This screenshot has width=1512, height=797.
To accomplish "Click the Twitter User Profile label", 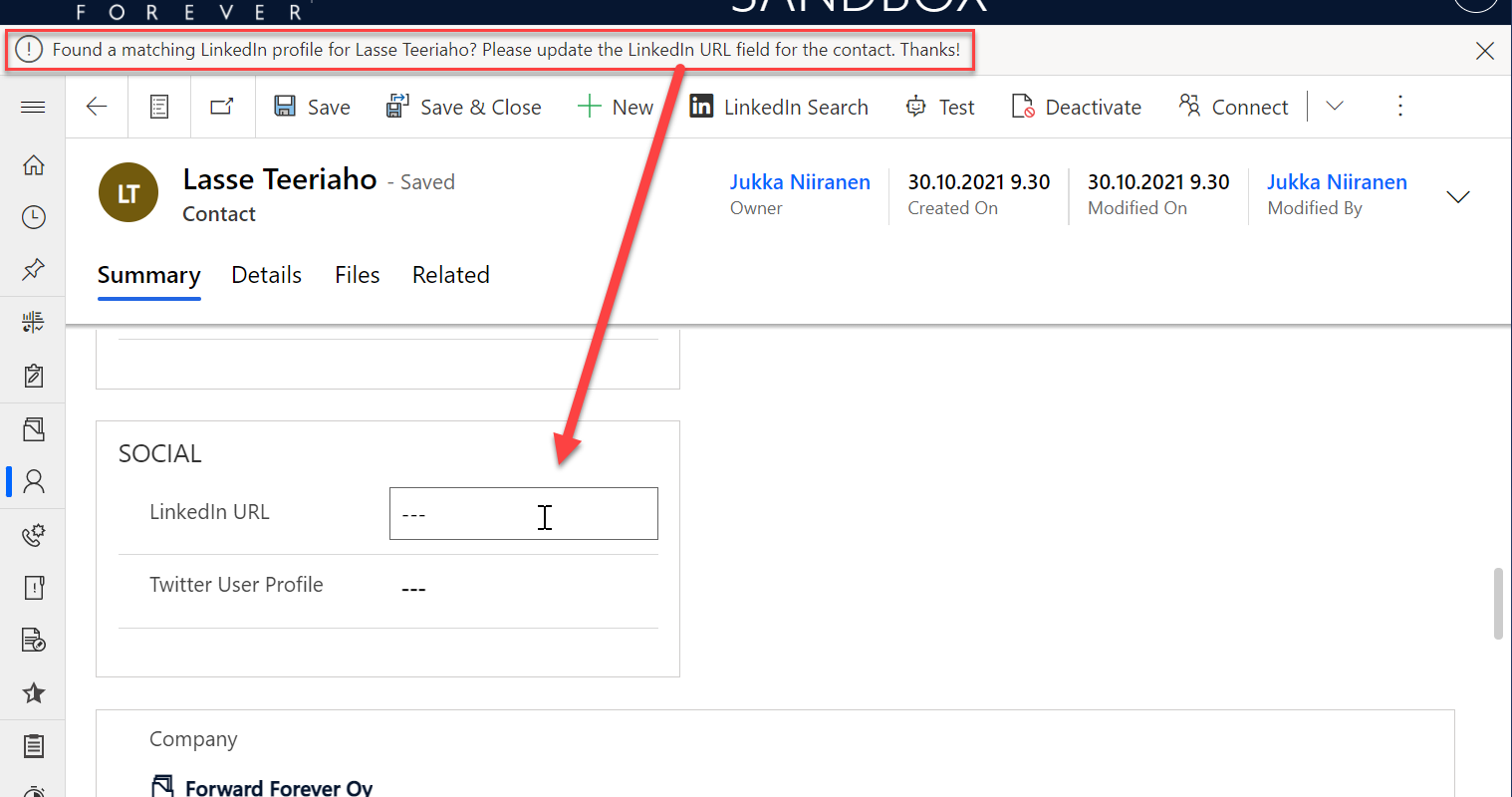I will (x=236, y=585).
